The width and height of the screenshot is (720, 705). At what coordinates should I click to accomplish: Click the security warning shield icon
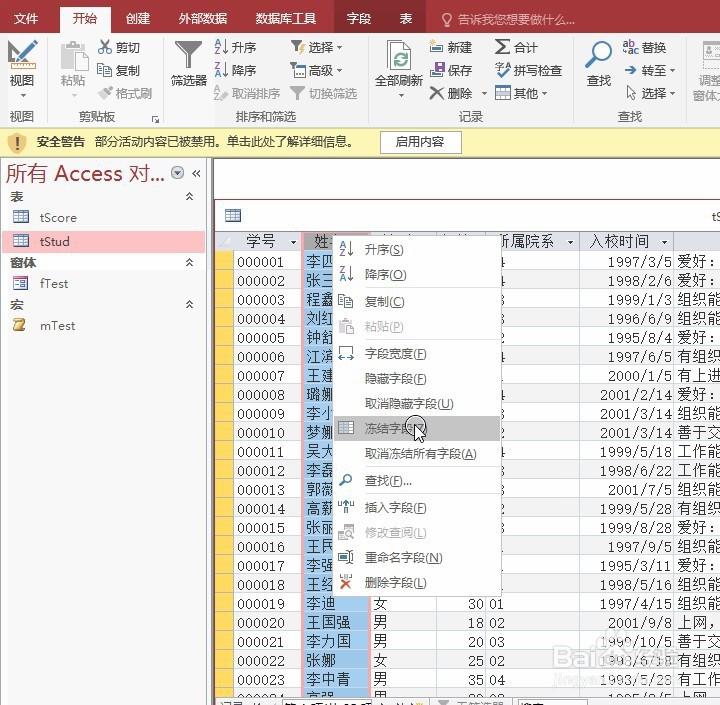17,142
